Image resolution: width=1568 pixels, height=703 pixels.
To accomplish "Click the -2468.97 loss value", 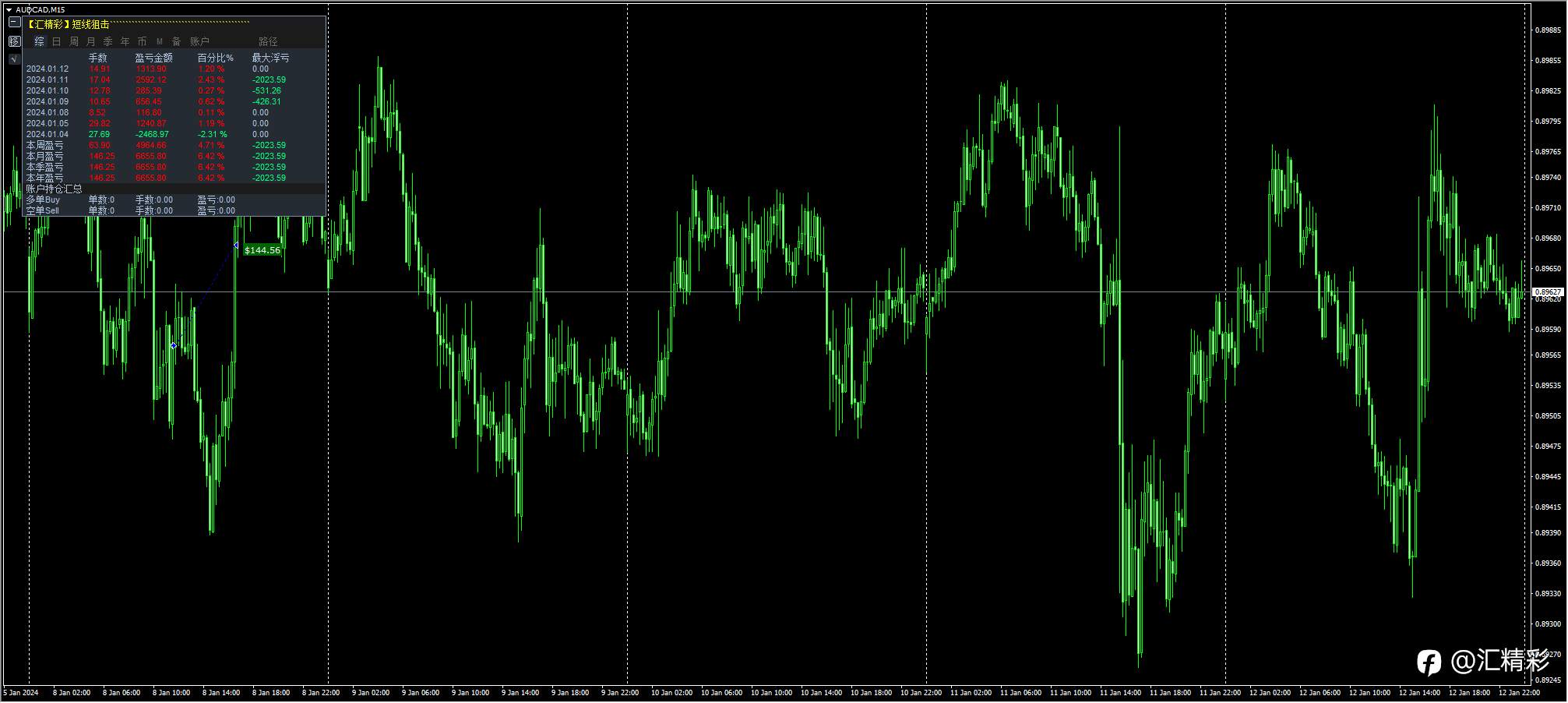I will click(x=152, y=134).
